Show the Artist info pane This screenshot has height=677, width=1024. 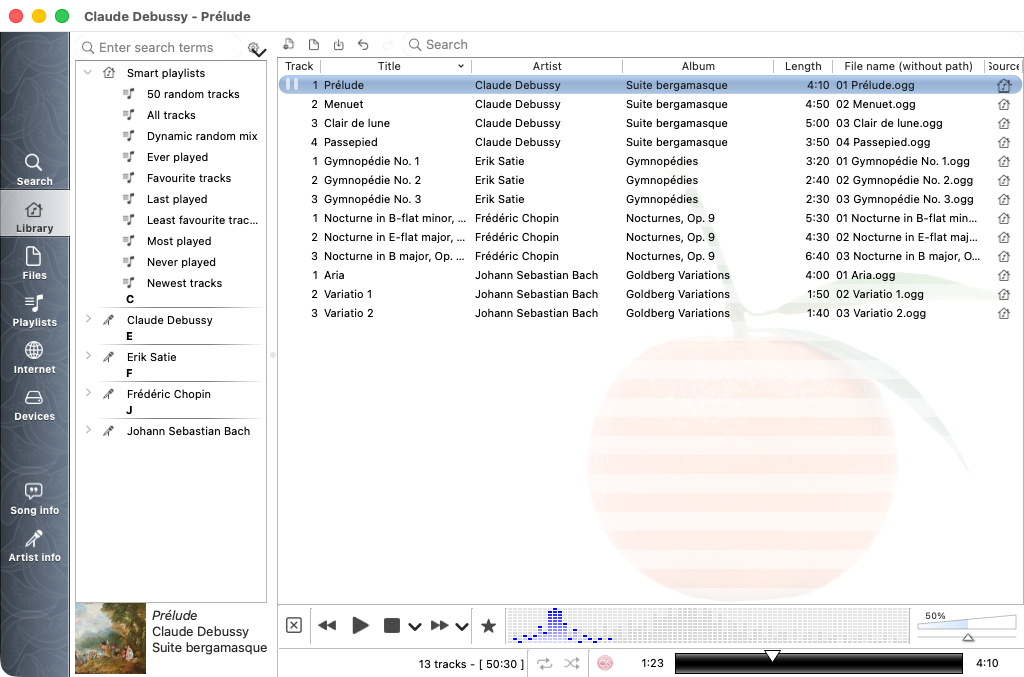tap(34, 546)
